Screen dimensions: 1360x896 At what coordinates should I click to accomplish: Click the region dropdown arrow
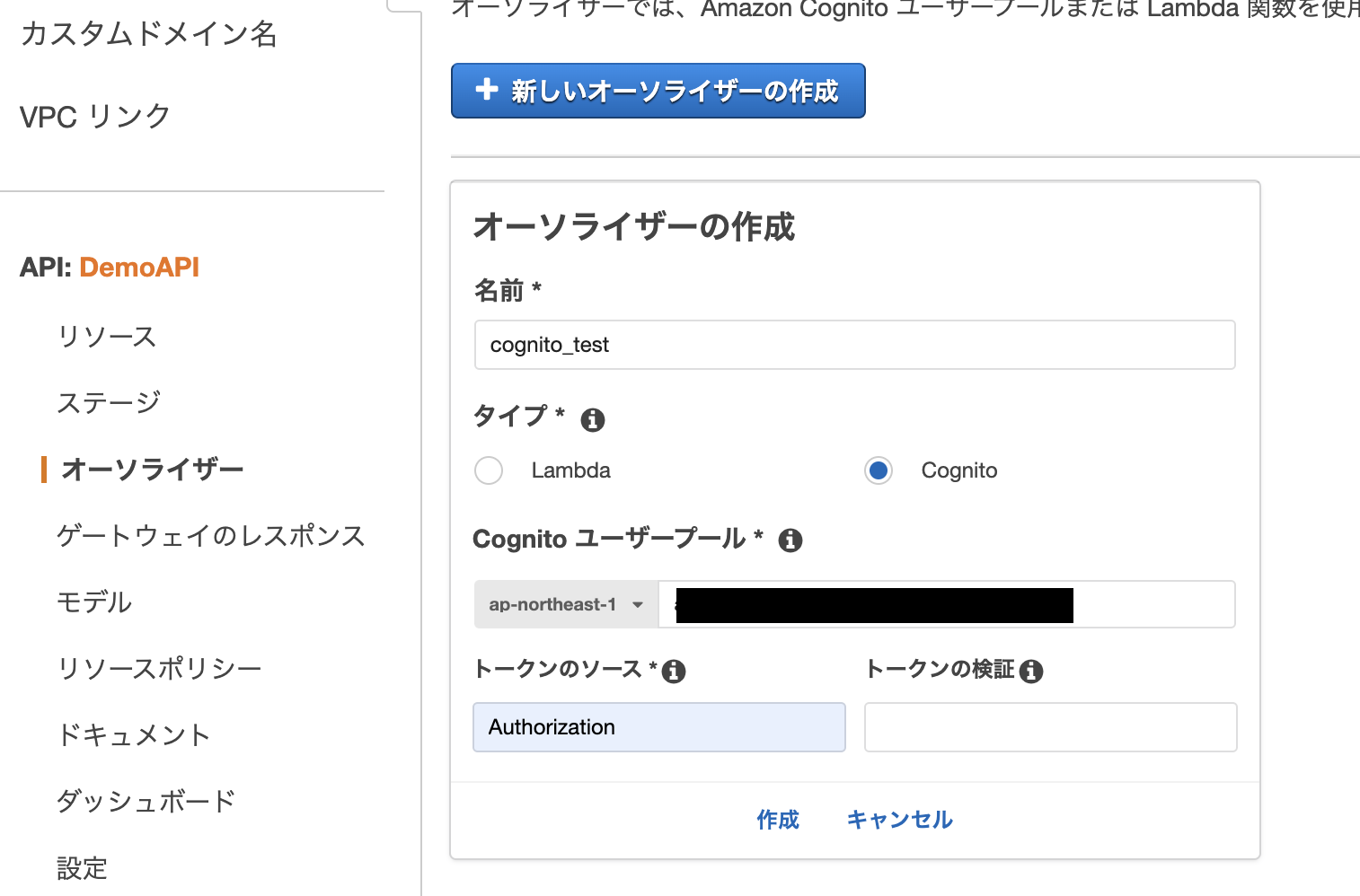[638, 604]
